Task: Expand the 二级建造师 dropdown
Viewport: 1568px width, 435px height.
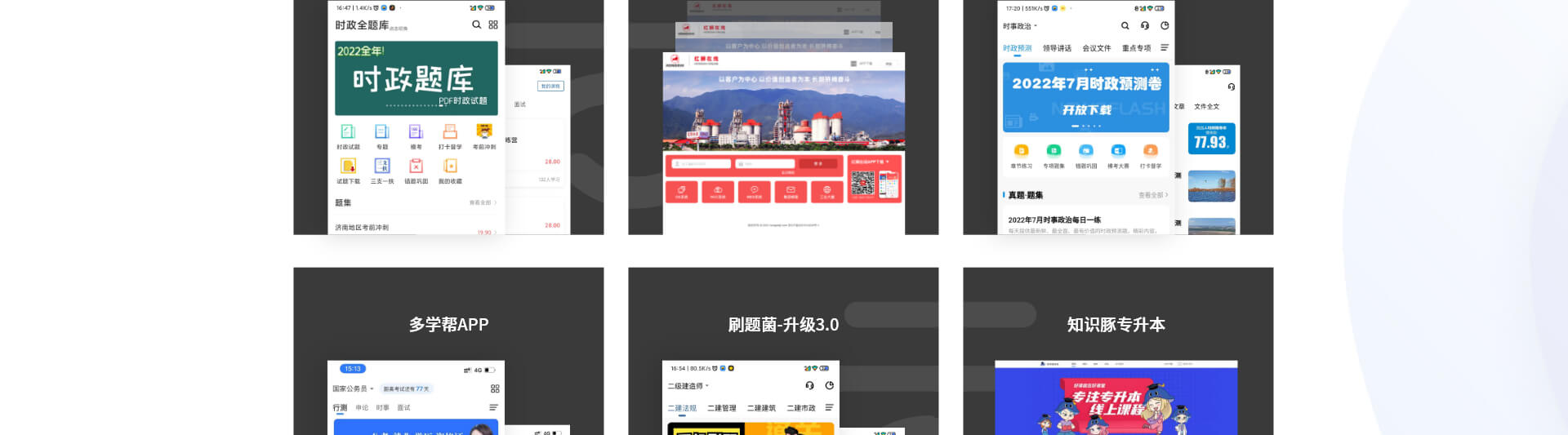Action: [688, 386]
